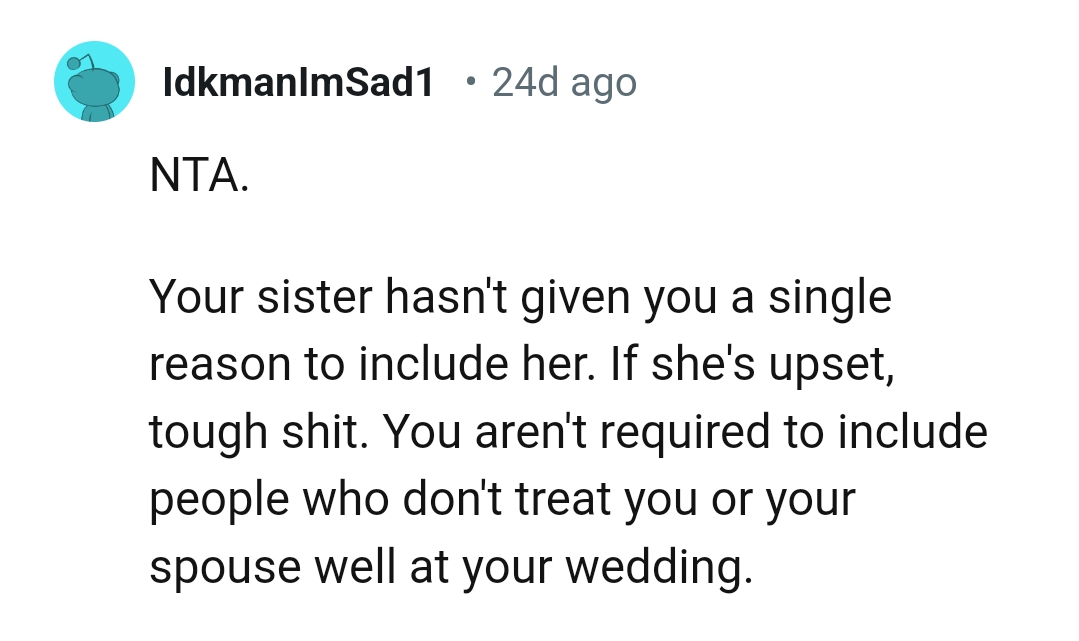The height and width of the screenshot is (641, 1079).
Task: Click the phrase tough shit
Action: pos(243,431)
